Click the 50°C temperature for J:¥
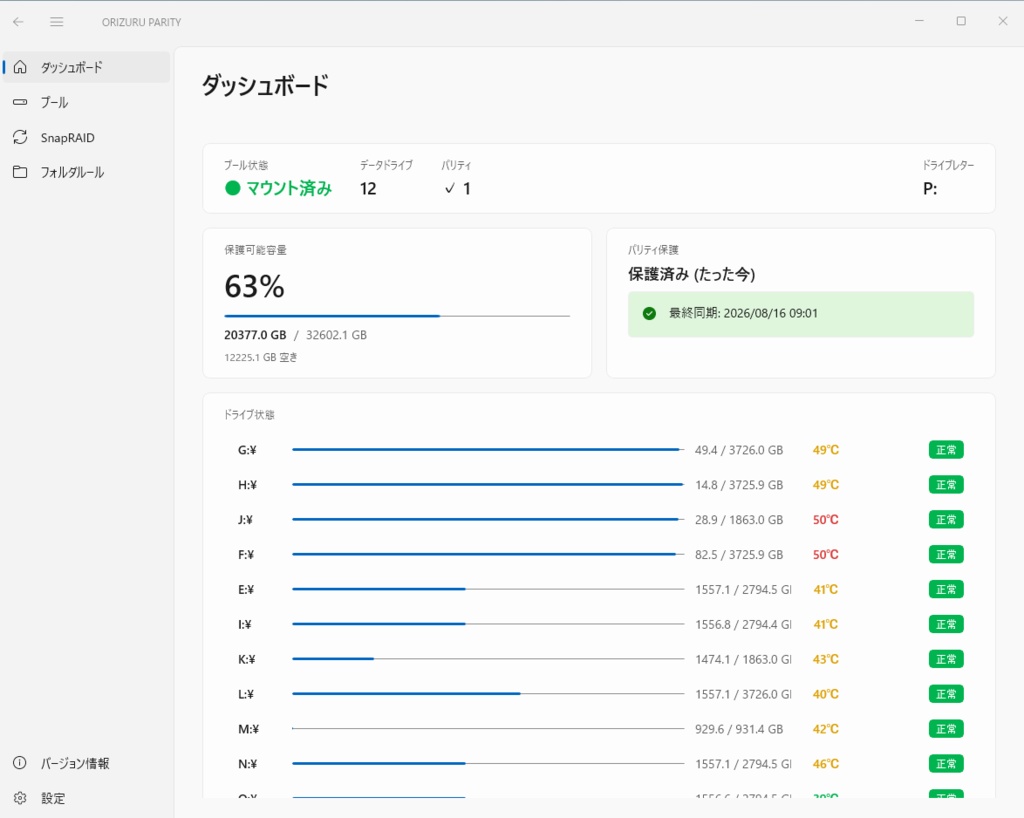The width and height of the screenshot is (1024, 818). point(825,520)
